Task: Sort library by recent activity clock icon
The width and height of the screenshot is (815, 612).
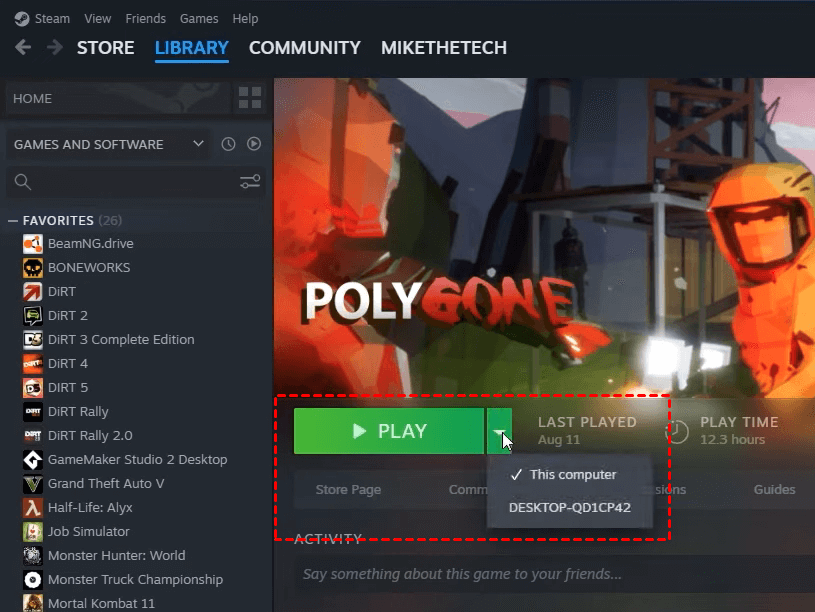Action: click(x=228, y=144)
